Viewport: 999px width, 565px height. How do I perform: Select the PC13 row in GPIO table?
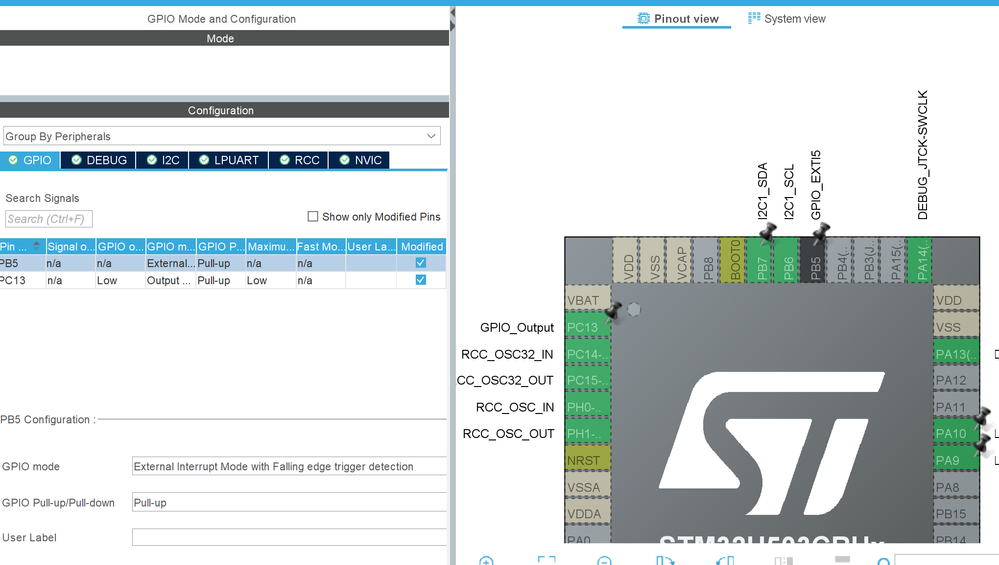223,280
